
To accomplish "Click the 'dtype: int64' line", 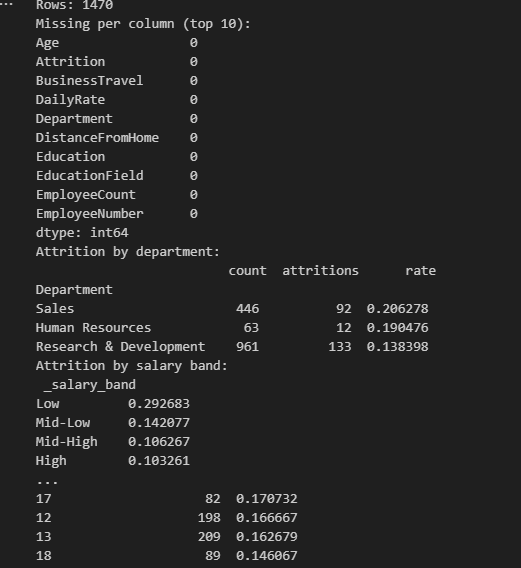I will pos(82,233).
